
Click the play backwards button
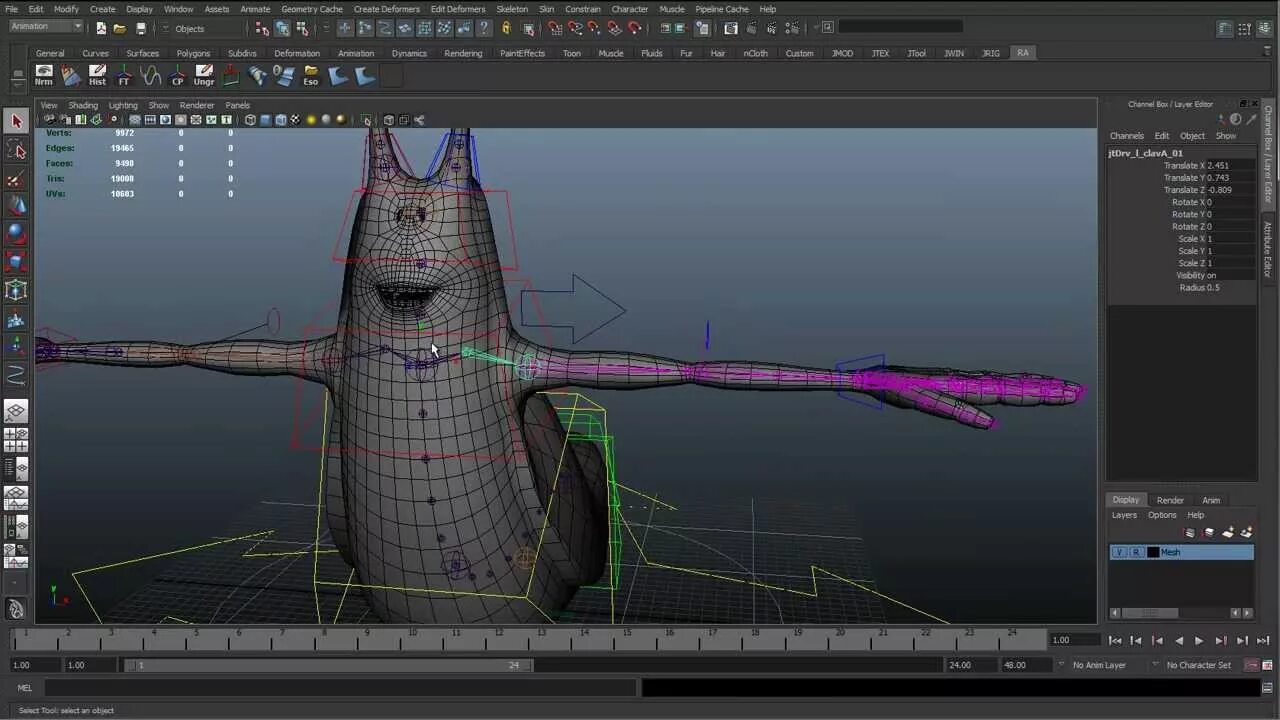[1178, 640]
